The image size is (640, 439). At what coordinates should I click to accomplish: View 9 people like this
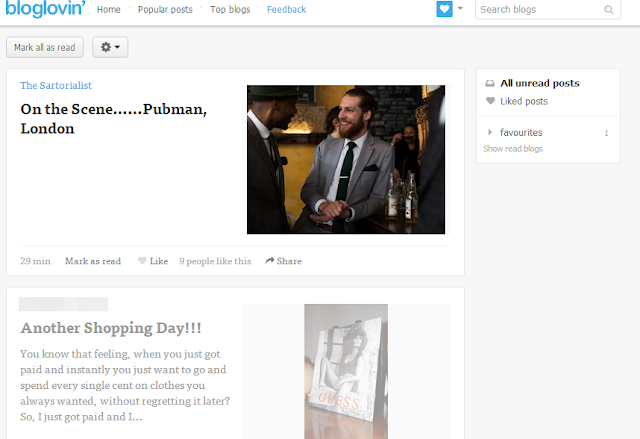[215, 261]
